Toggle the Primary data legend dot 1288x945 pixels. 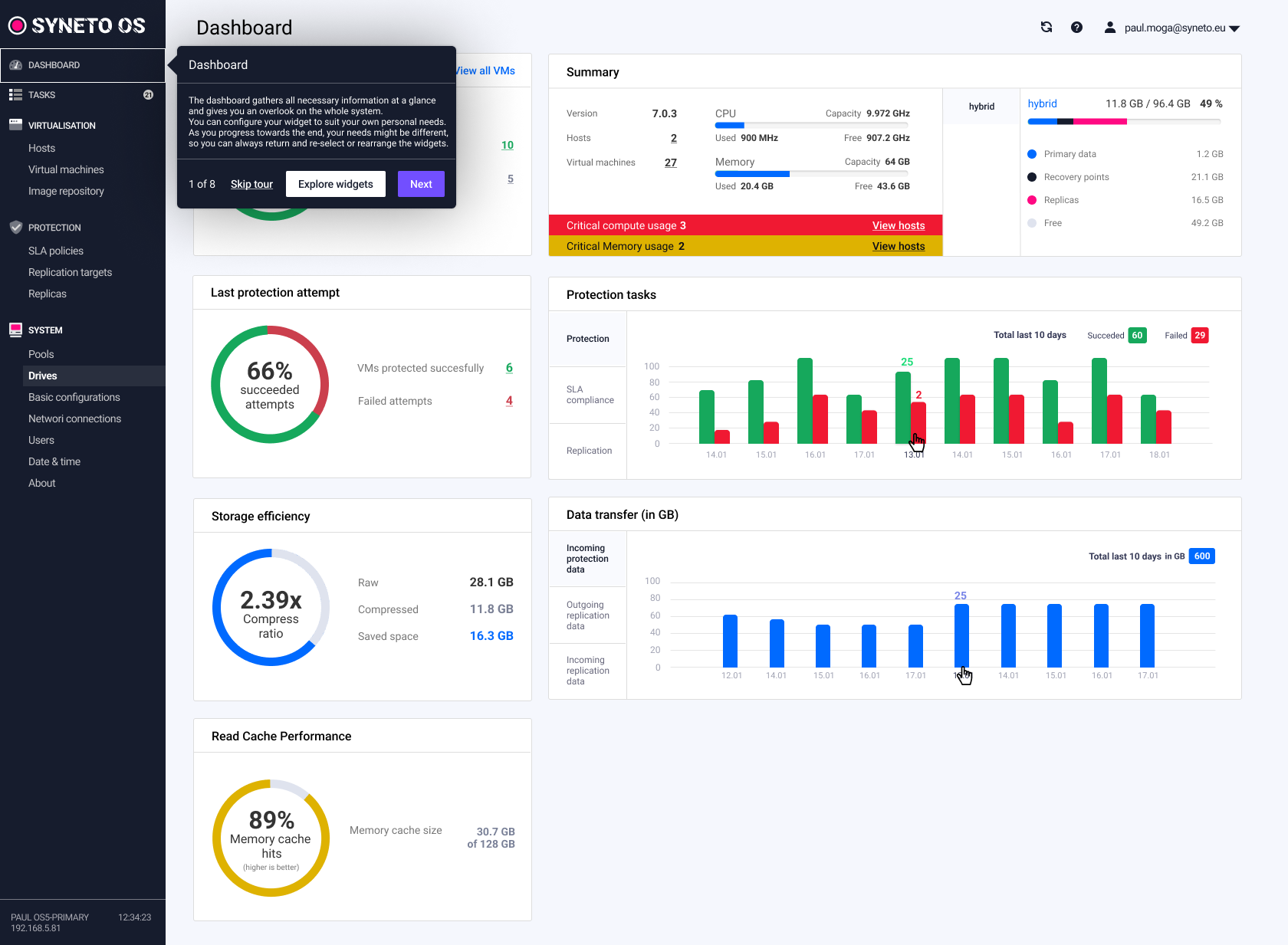[1032, 154]
